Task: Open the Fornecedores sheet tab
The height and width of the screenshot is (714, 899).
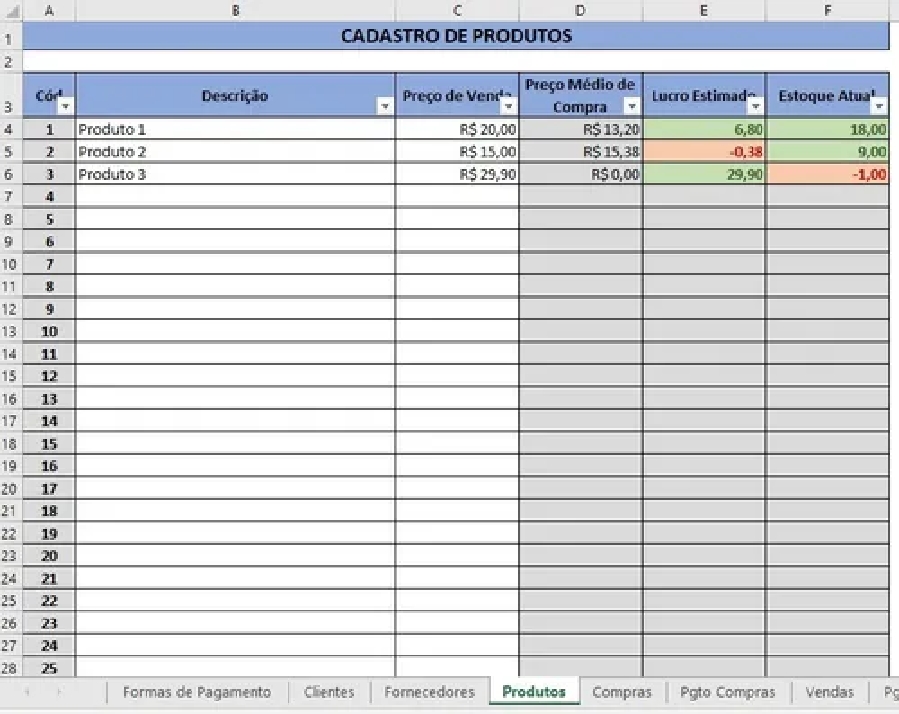Action: (429, 692)
